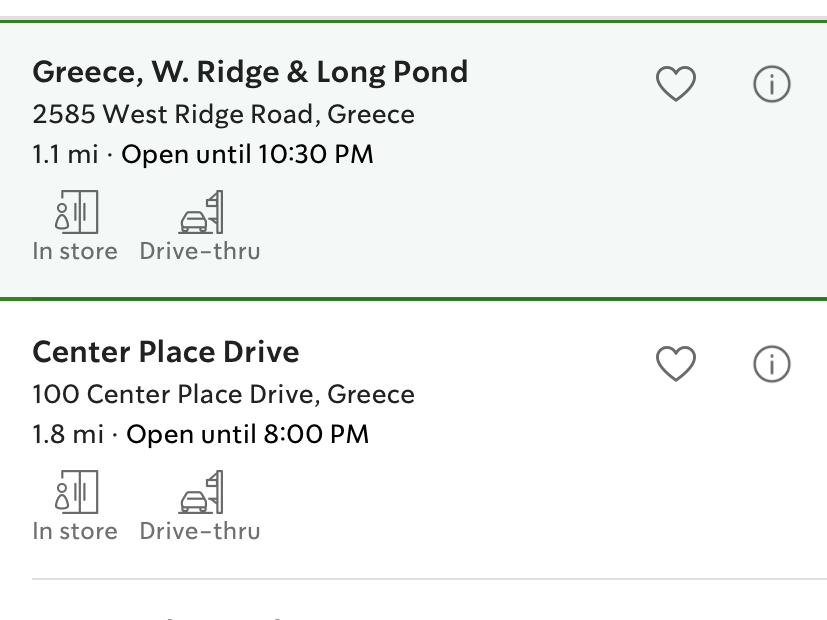The width and height of the screenshot is (827, 620).
Task: Favorite the Greece, W. Ridge & Long Pond store
Action: pyautogui.click(x=676, y=84)
